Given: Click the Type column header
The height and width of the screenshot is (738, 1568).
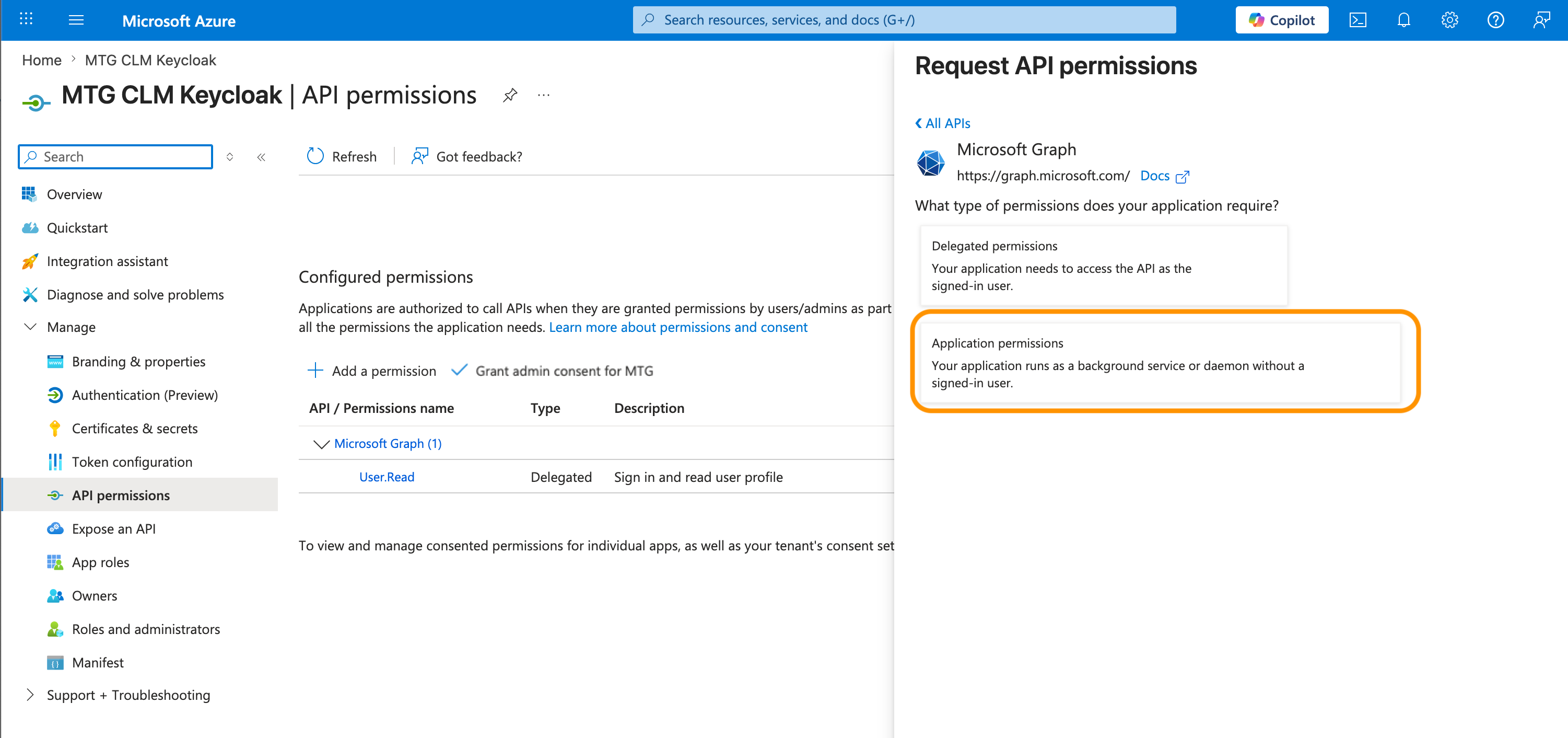Looking at the screenshot, I should 545,408.
